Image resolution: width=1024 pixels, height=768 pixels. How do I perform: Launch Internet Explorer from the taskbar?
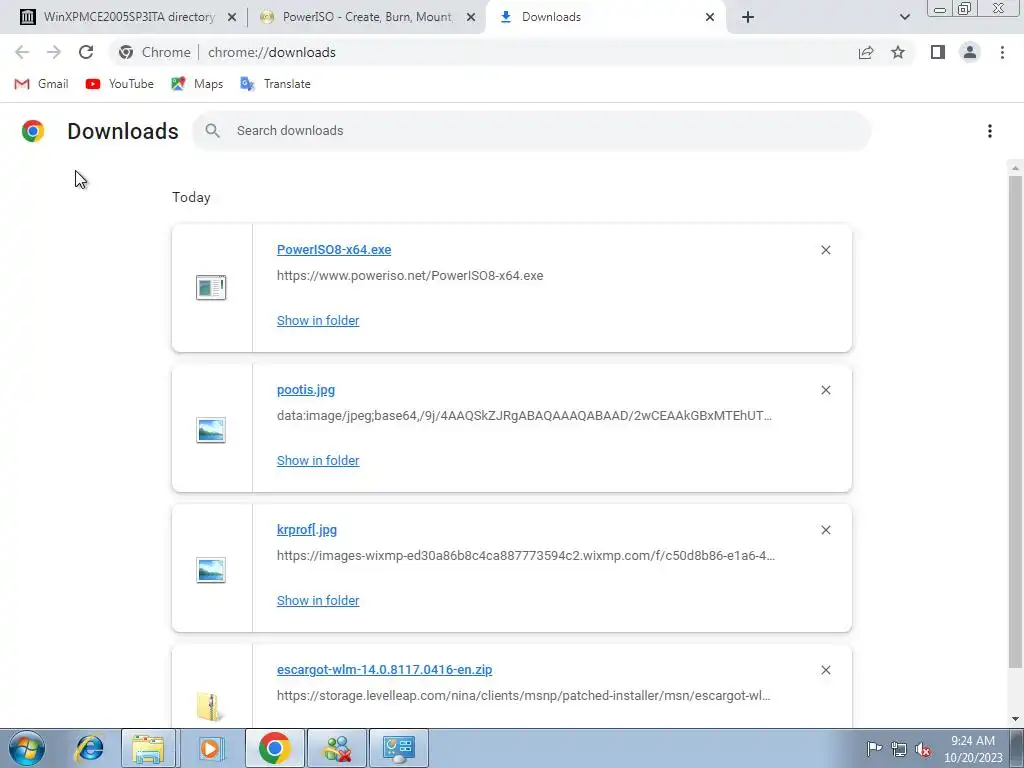pyautogui.click(x=89, y=748)
